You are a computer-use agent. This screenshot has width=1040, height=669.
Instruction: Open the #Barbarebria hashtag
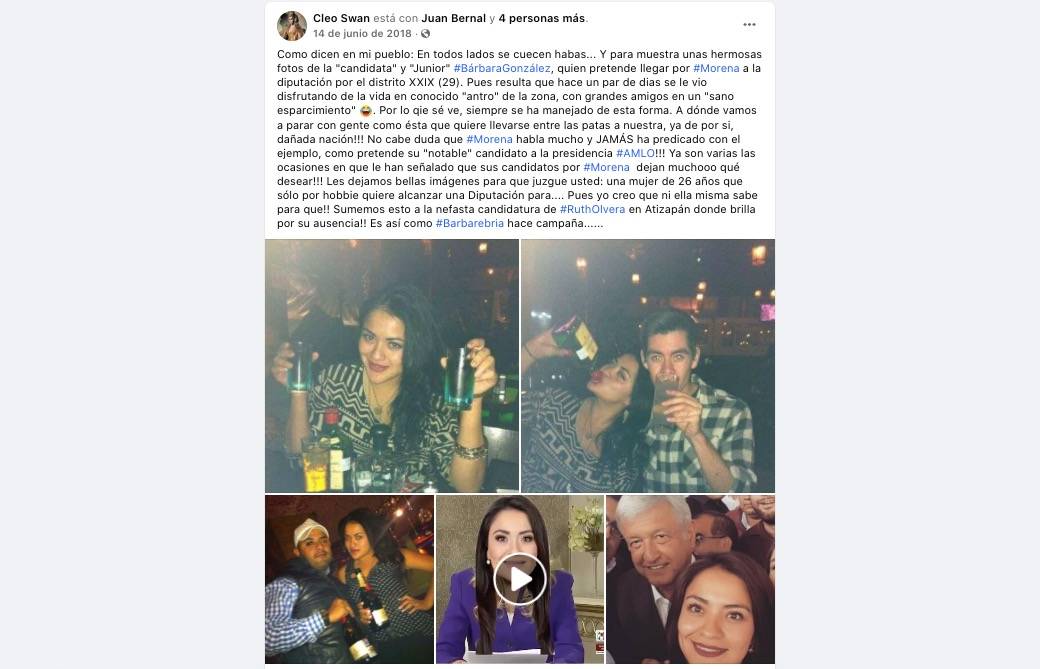point(470,223)
